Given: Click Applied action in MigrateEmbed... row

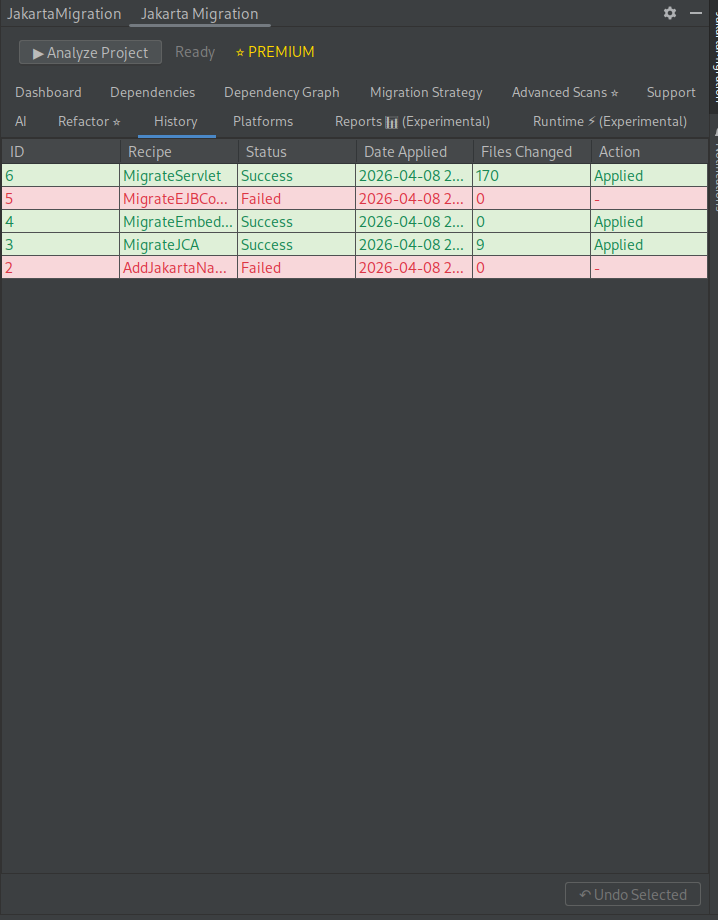Looking at the screenshot, I should pos(649,222).
